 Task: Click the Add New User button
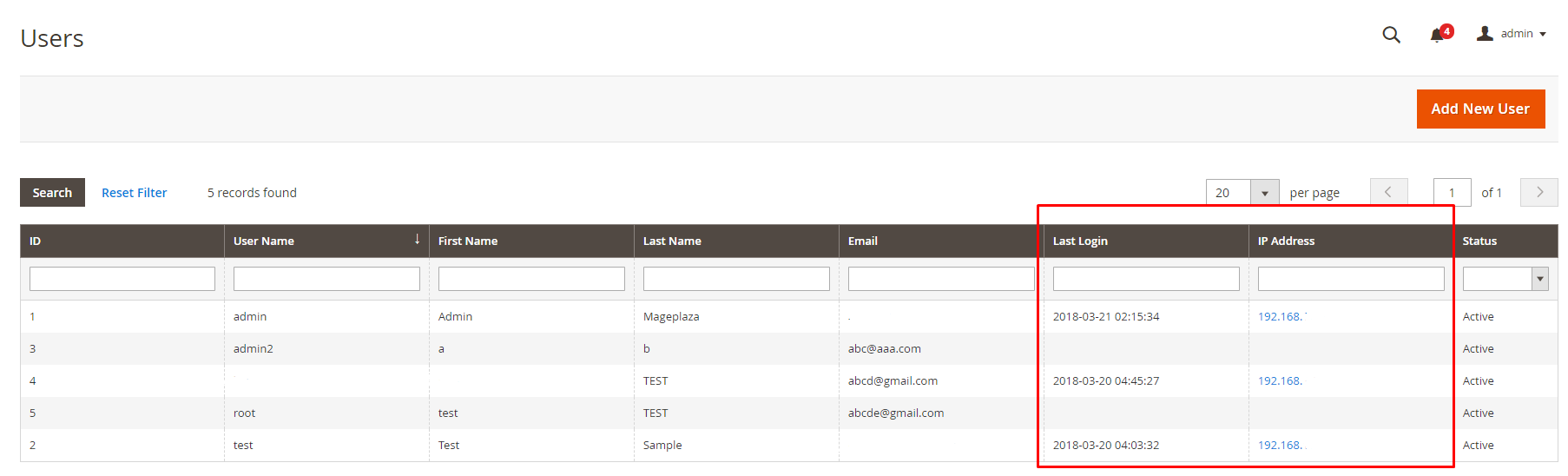click(1480, 109)
